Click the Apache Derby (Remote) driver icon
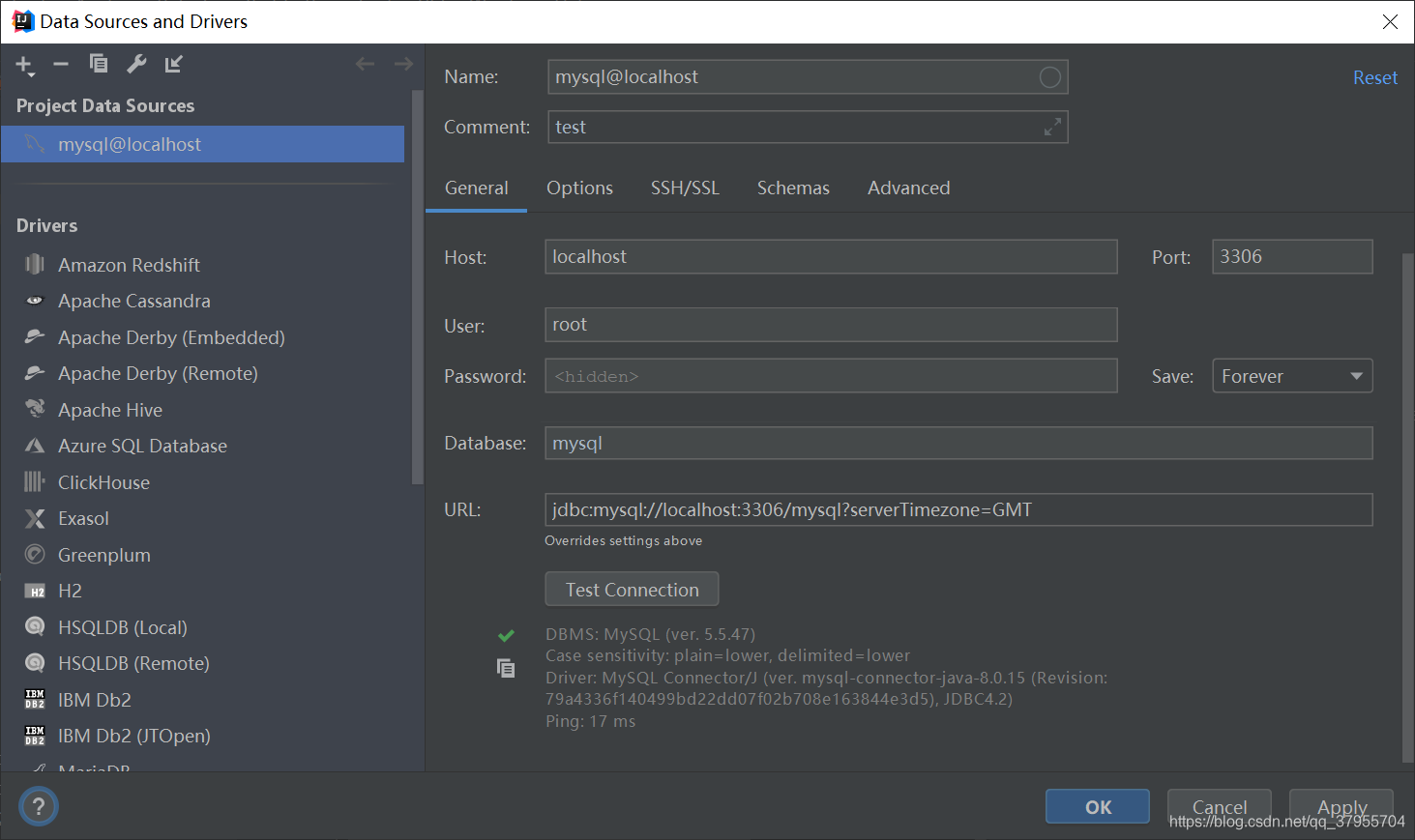 (x=35, y=373)
